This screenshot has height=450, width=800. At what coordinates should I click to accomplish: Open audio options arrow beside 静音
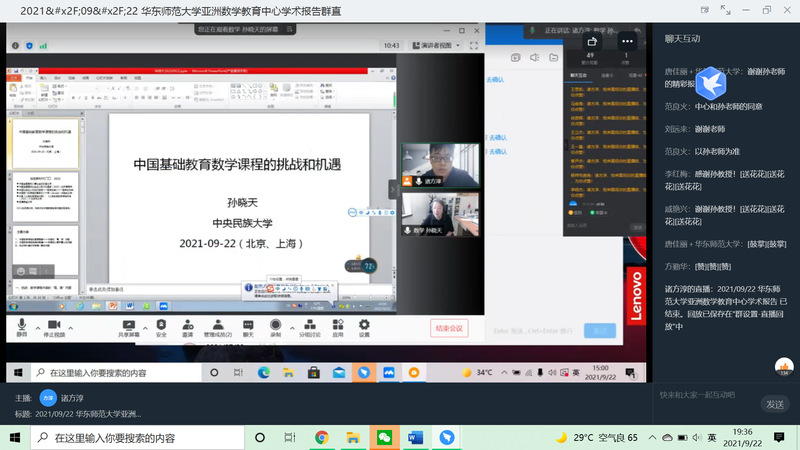coord(38,328)
